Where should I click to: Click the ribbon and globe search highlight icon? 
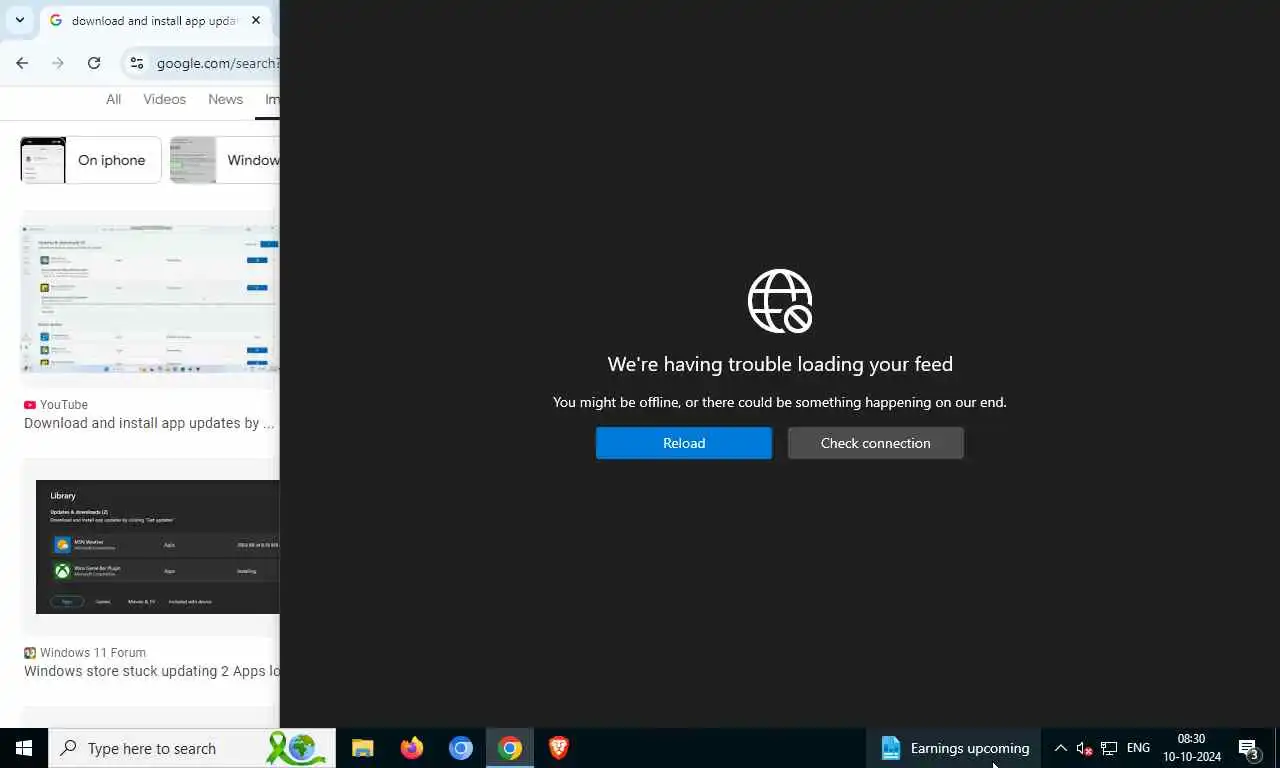[296, 748]
